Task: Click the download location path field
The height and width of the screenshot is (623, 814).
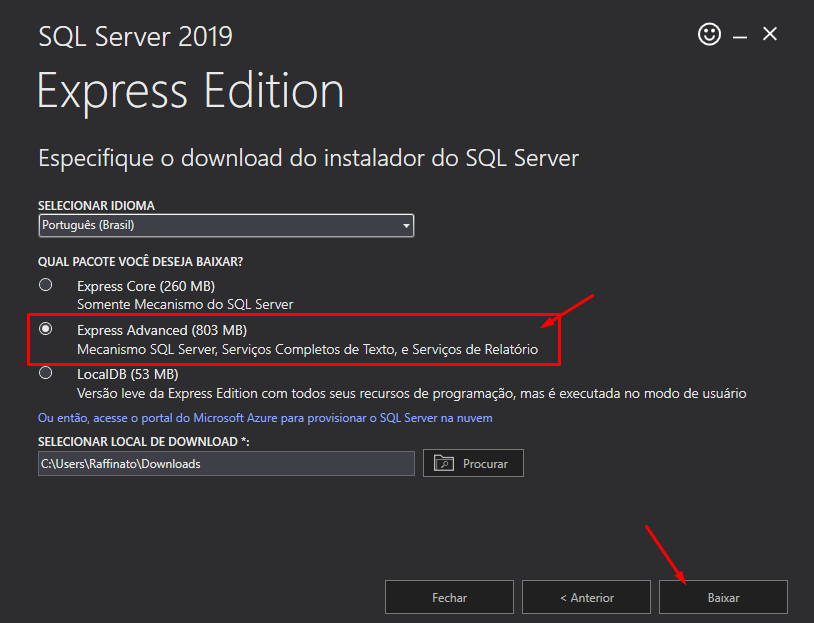Action: [226, 464]
